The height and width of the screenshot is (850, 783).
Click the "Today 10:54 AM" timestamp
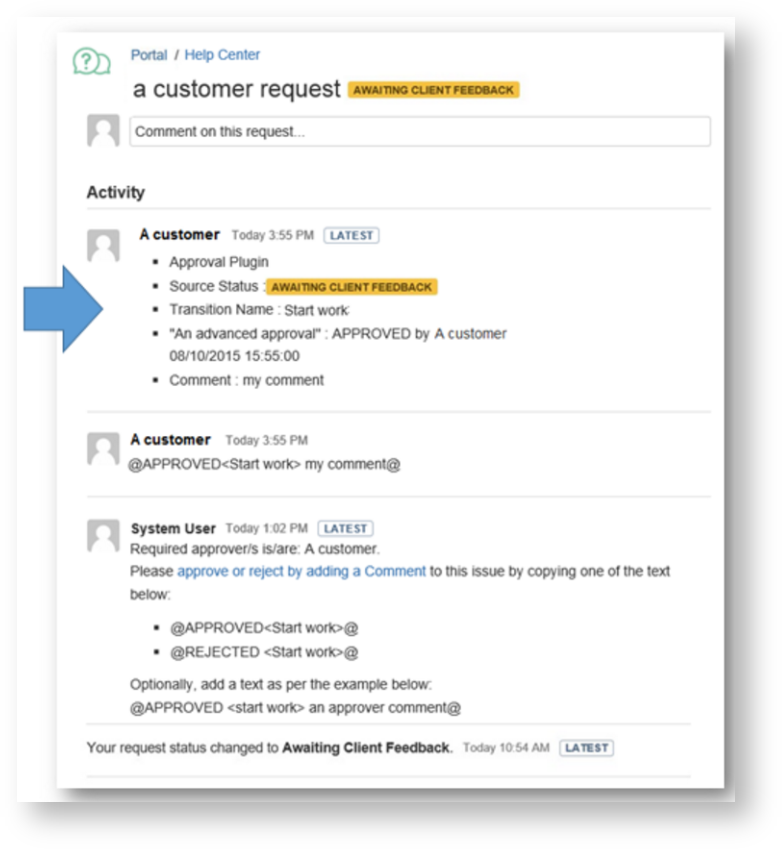click(505, 748)
